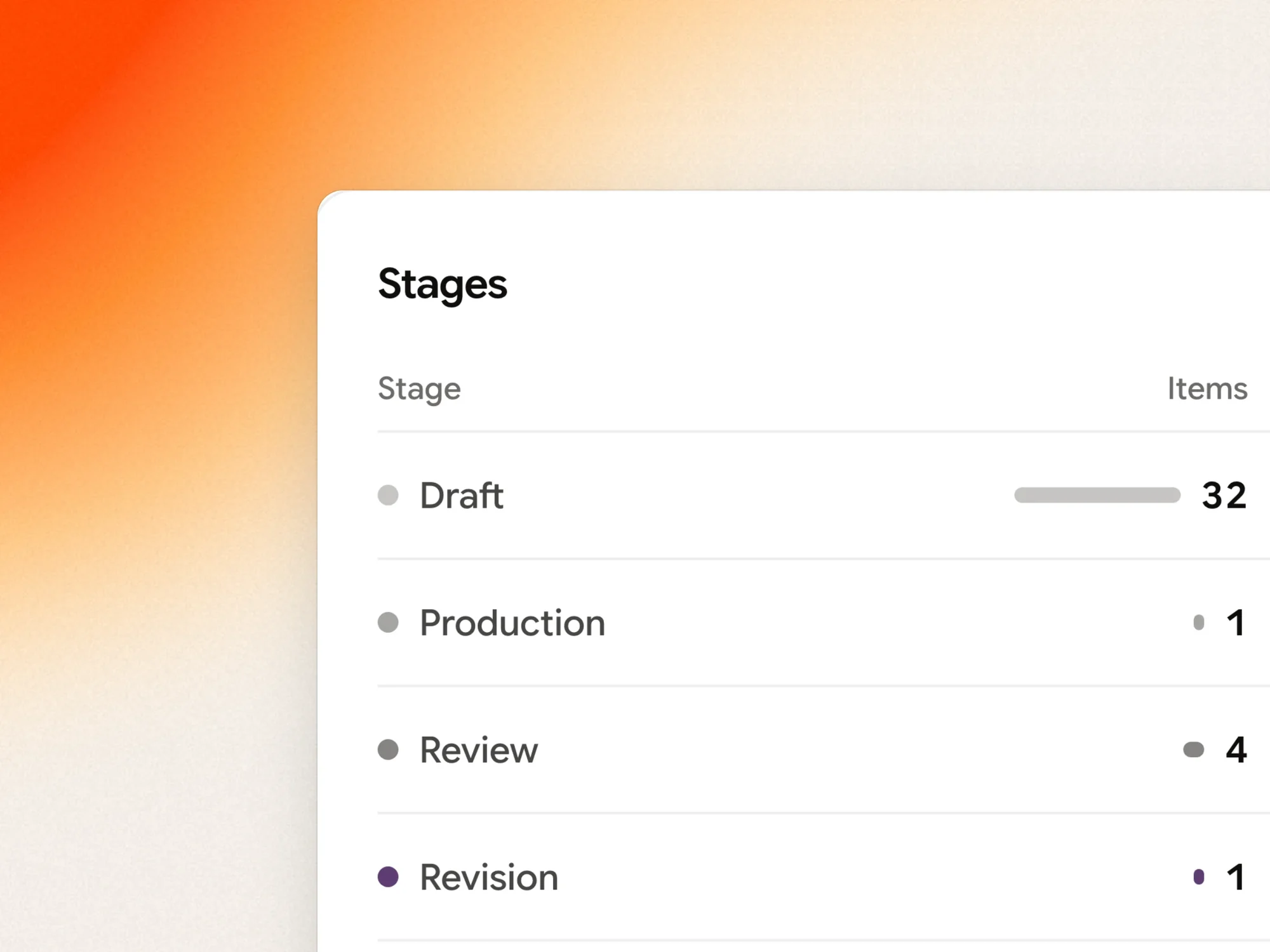The width and height of the screenshot is (1270, 952).
Task: Click the dark gray dot beside Review
Action: click(x=388, y=750)
